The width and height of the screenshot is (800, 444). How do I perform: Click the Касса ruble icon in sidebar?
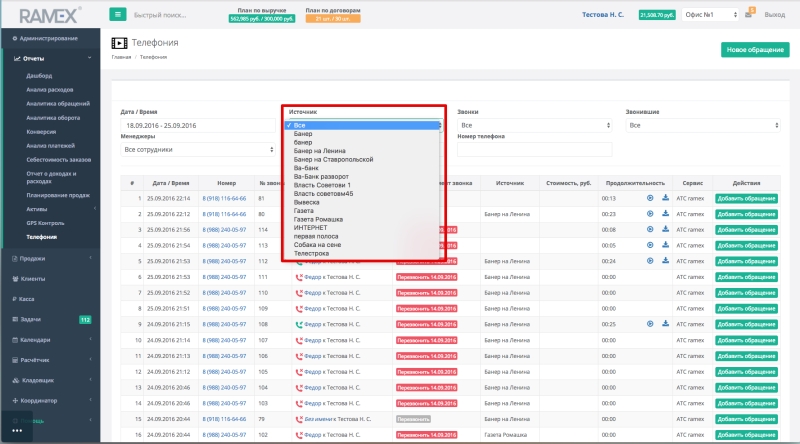15,299
